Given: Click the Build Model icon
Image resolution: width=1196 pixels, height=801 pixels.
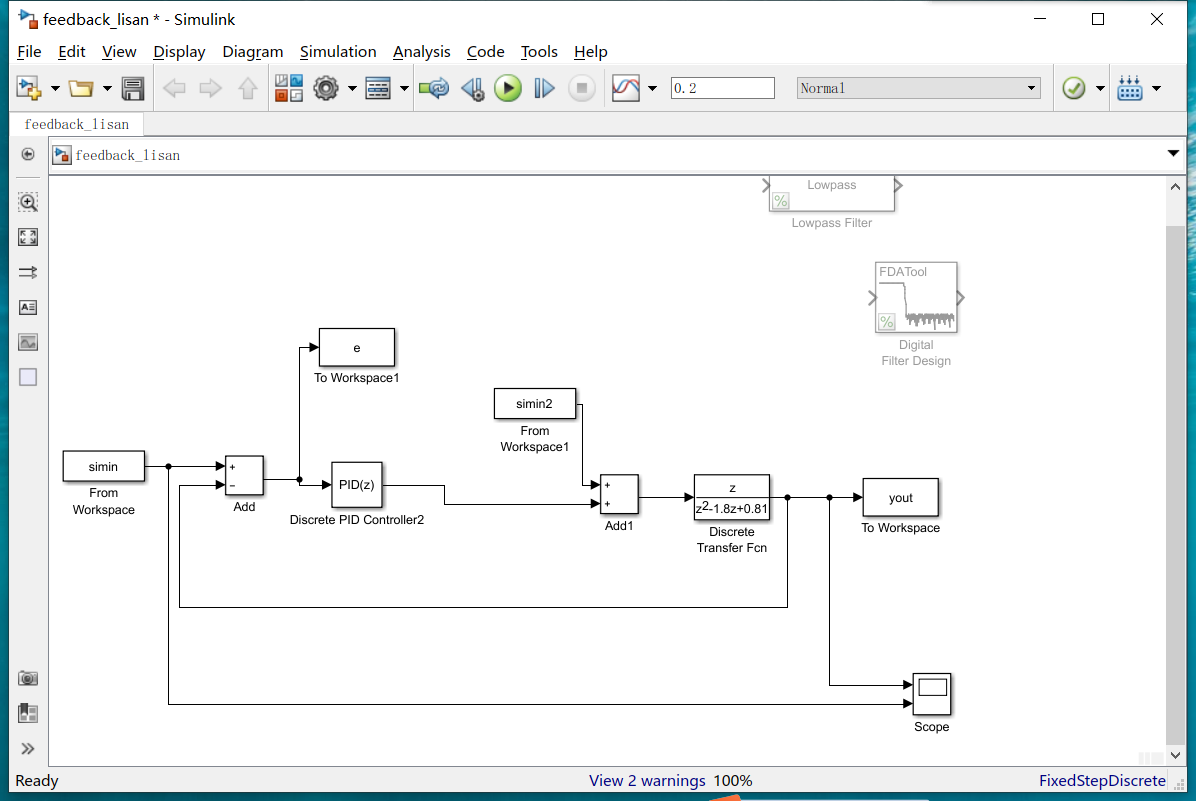Looking at the screenshot, I should 1130,88.
